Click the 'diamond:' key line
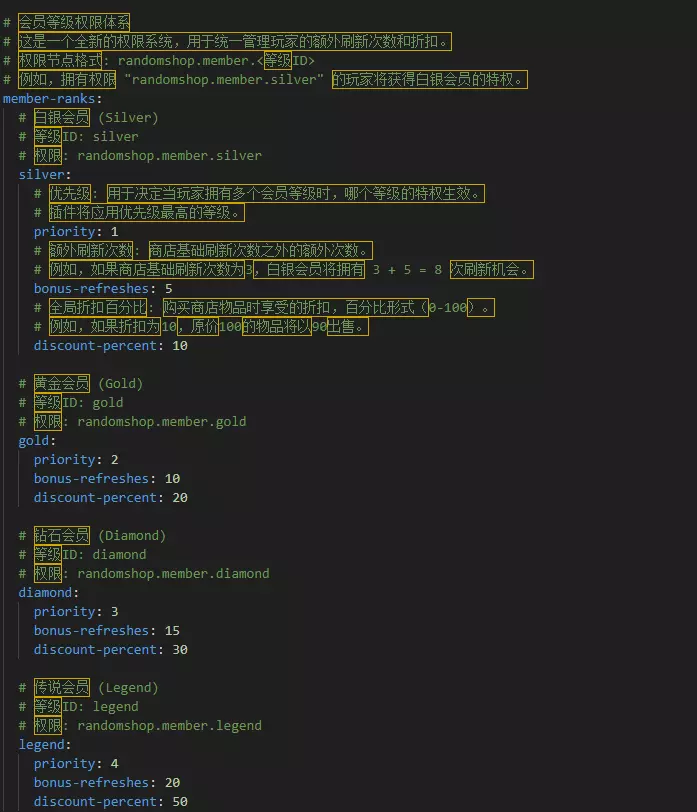Image resolution: width=697 pixels, height=812 pixels. (48, 592)
